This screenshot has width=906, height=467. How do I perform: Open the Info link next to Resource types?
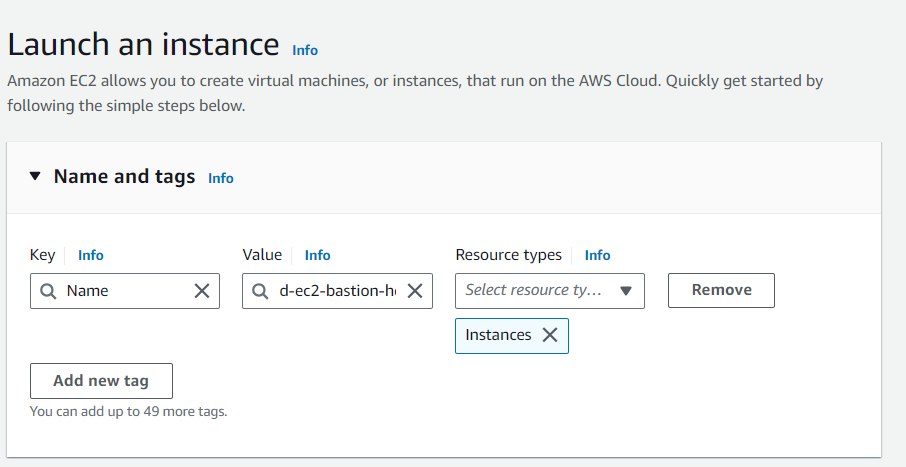597,255
